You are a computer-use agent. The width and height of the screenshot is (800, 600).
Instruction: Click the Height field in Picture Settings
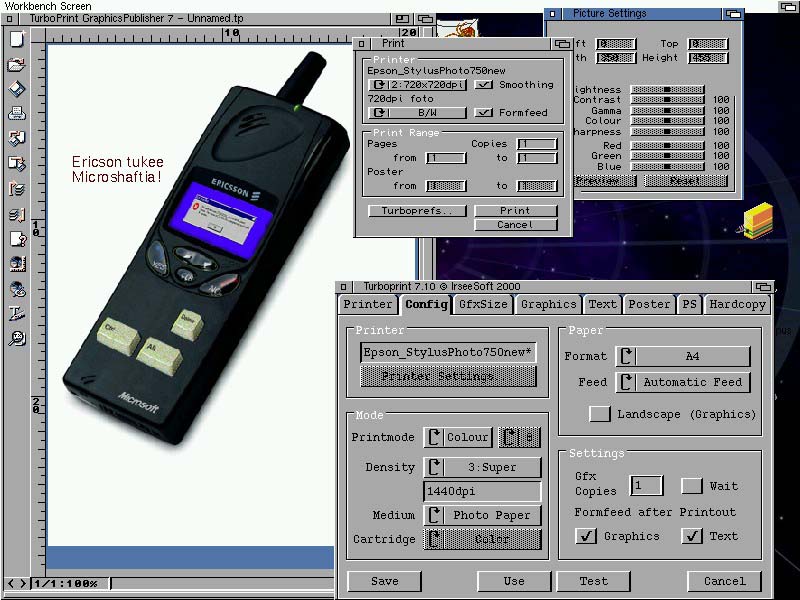pos(708,58)
